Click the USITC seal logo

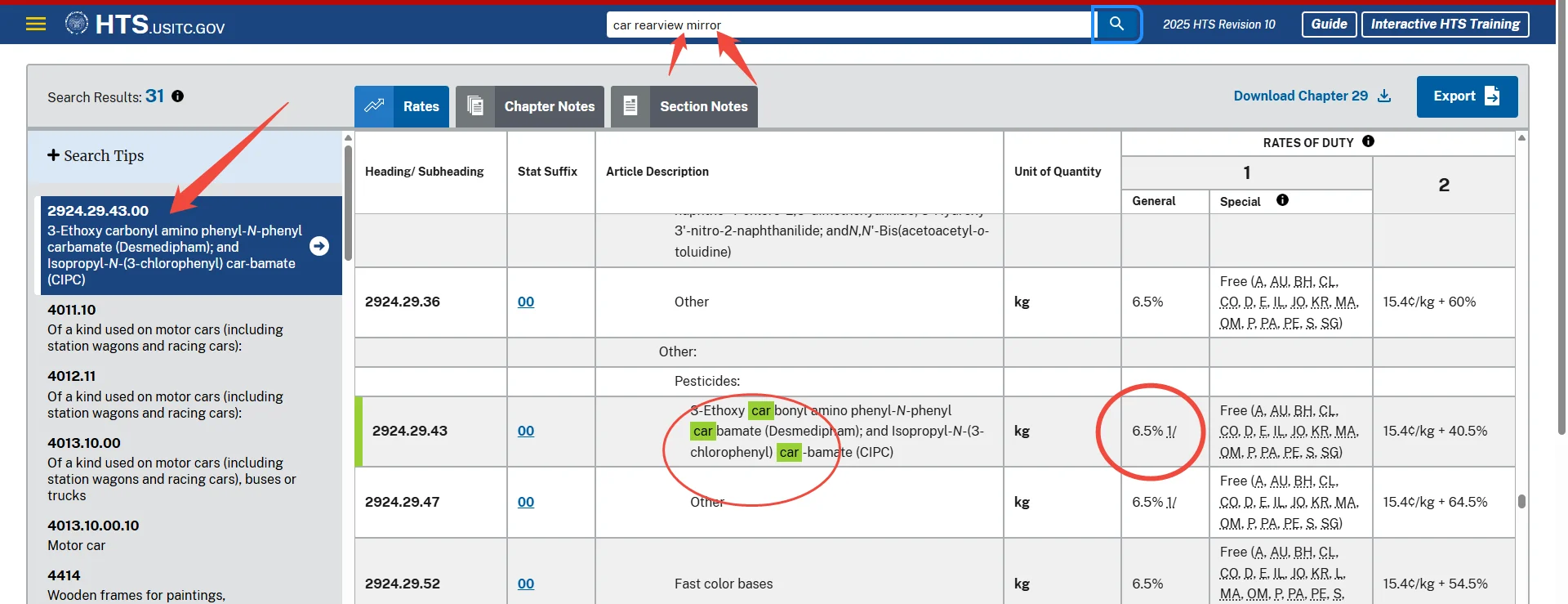click(77, 24)
